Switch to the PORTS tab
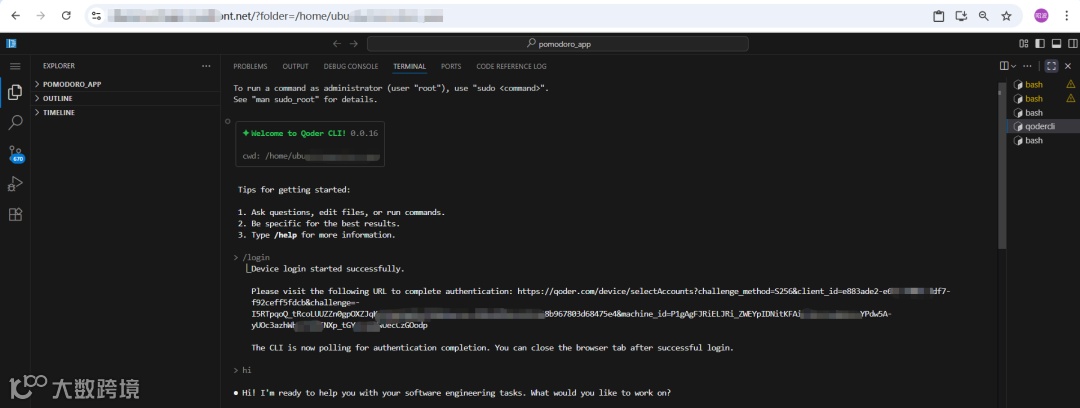This screenshot has width=1080, height=408. 451,66
